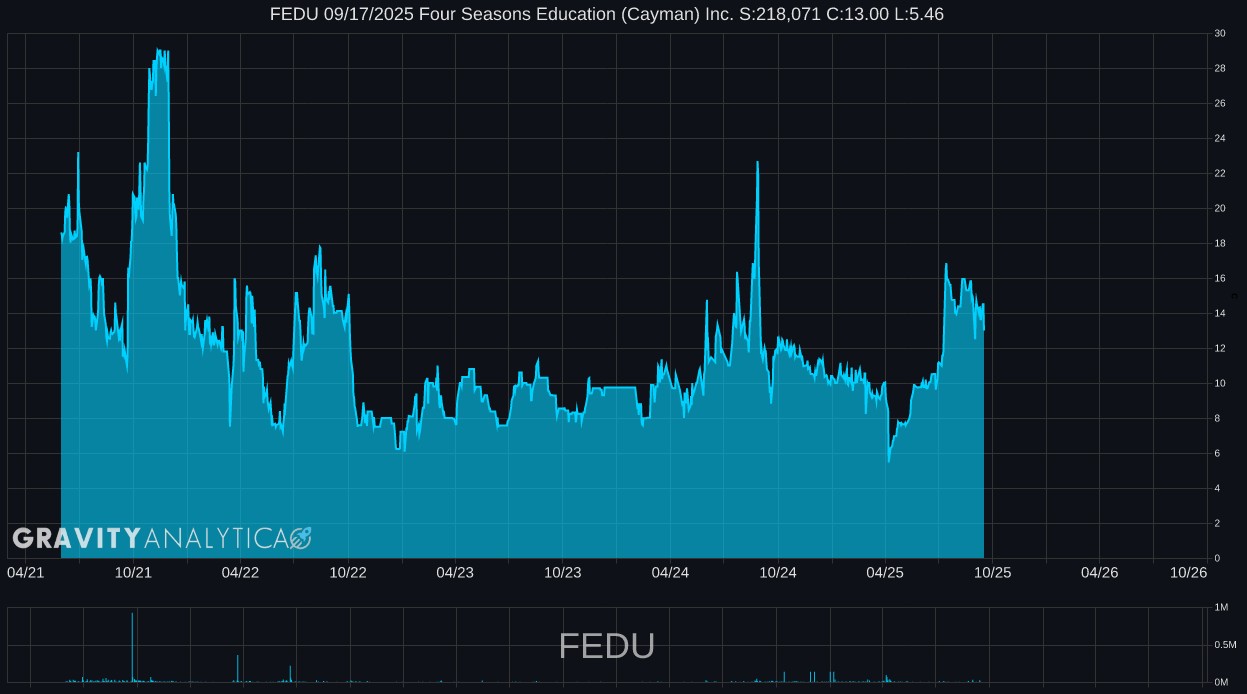Click the '10/23' date axis label

pyautogui.click(x=563, y=572)
